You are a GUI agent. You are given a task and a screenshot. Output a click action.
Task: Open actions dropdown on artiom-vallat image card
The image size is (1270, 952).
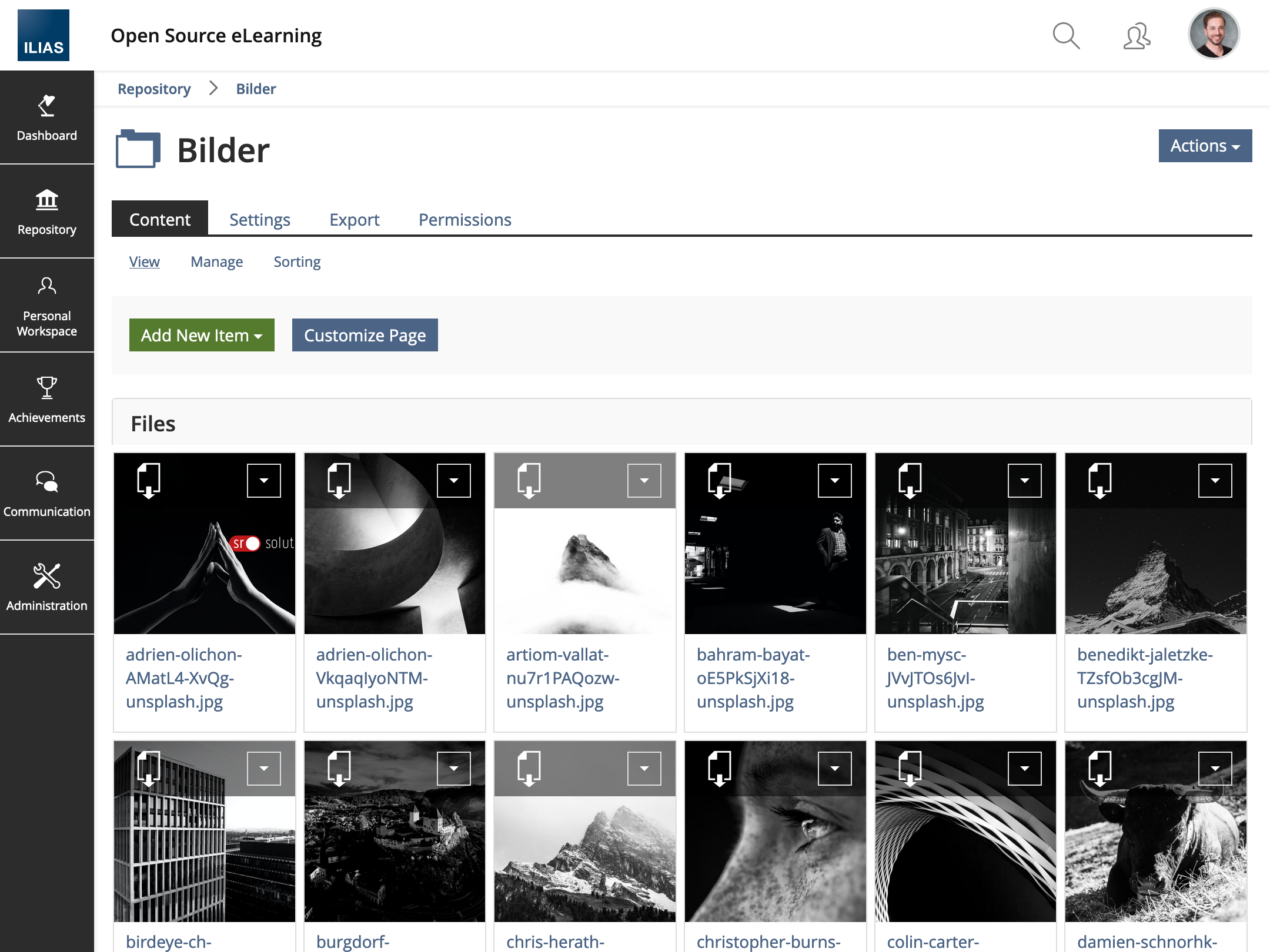click(x=644, y=481)
